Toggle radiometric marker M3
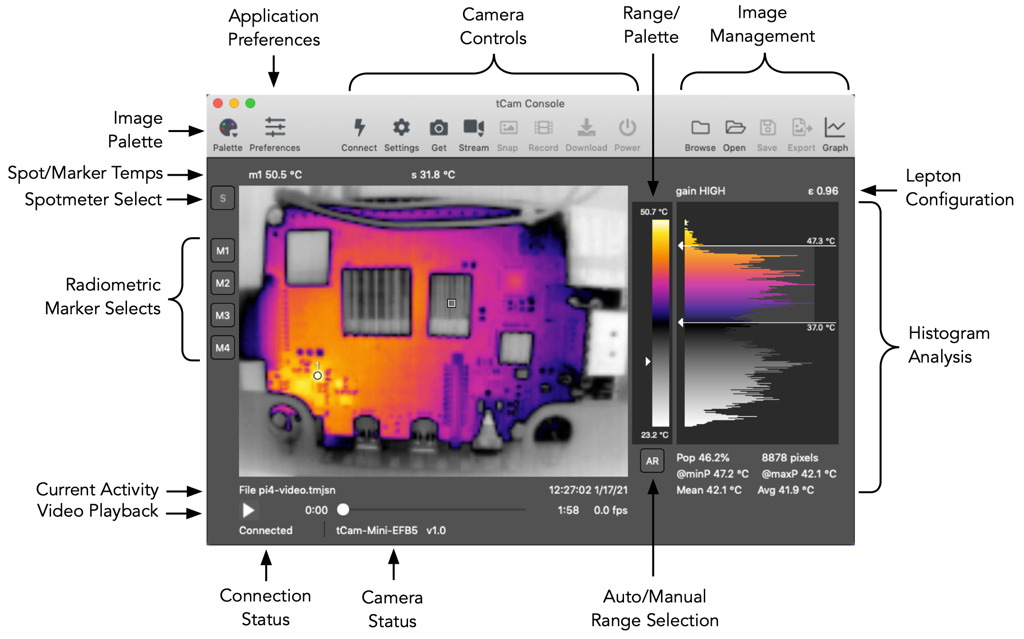The width and height of the screenshot is (1024, 639). pos(223,316)
